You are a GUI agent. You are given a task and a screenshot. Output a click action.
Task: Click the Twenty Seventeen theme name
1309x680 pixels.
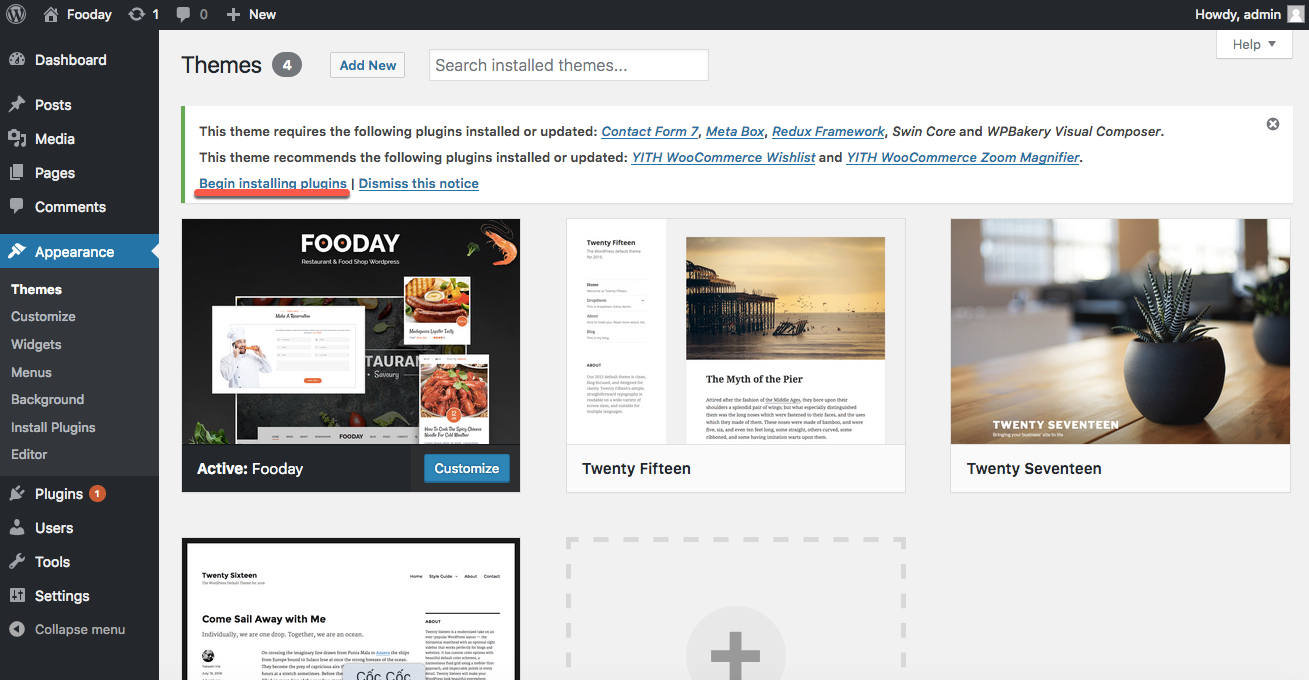(x=1034, y=469)
